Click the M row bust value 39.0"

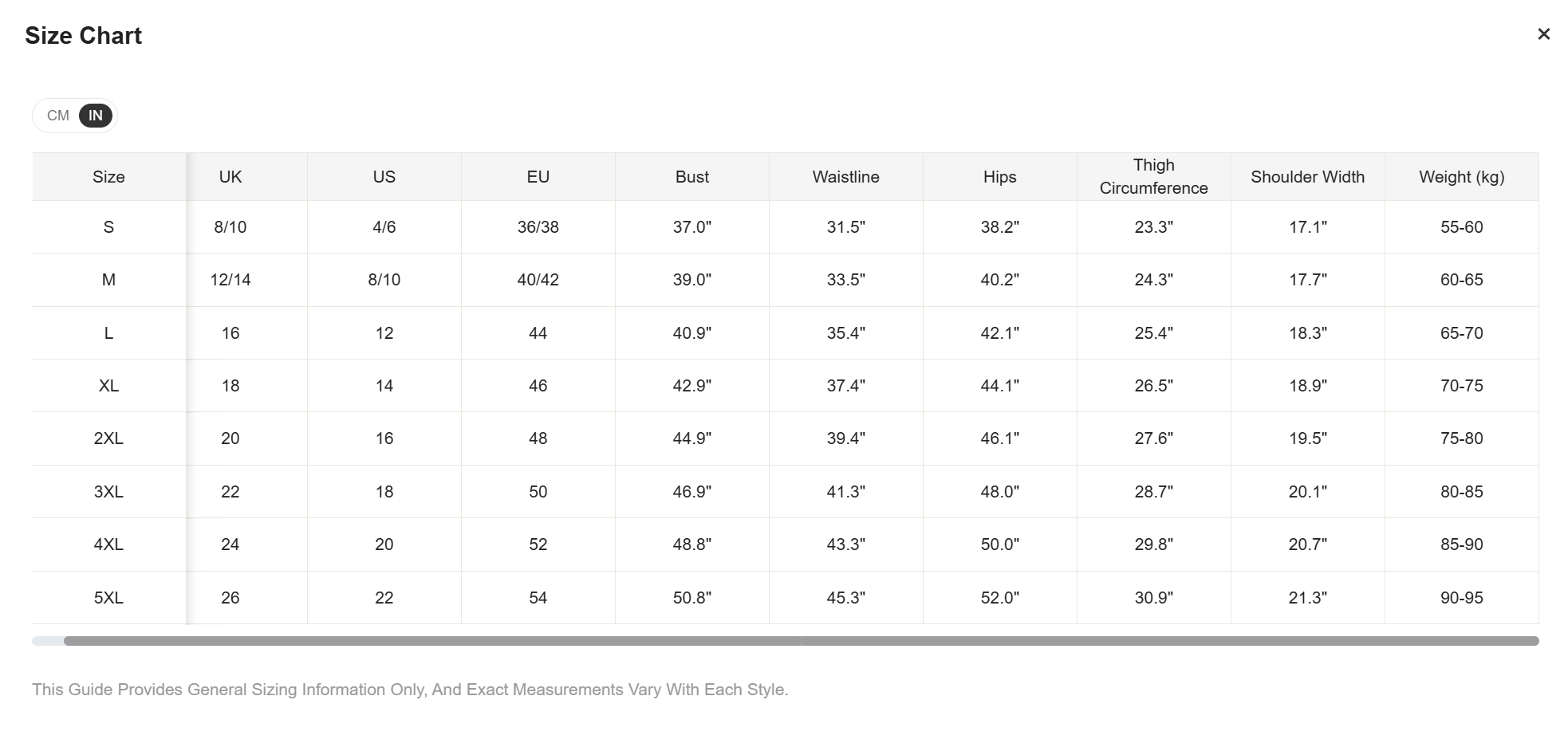tap(691, 280)
